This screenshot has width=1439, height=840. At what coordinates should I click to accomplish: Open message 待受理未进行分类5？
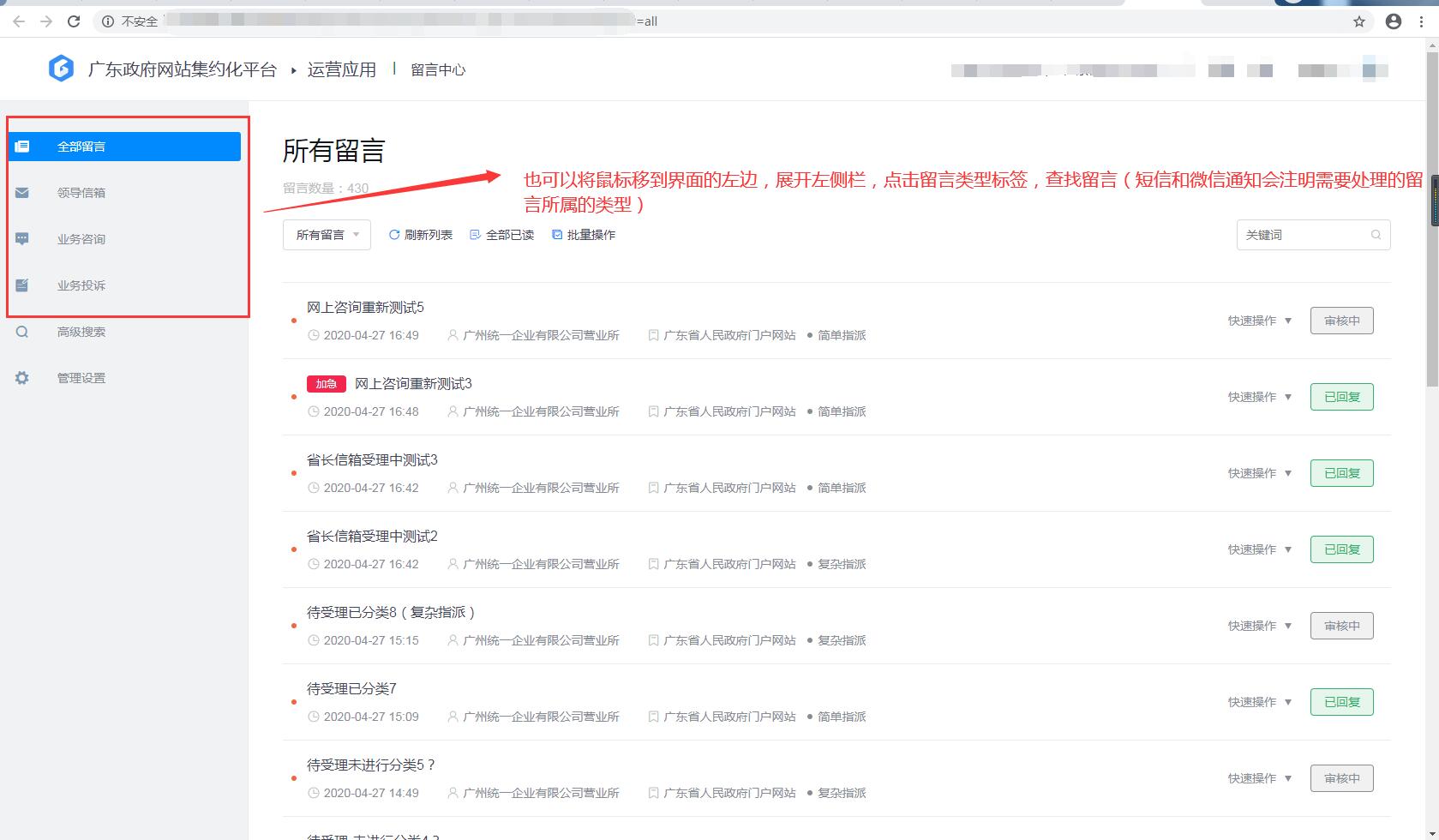coord(372,765)
